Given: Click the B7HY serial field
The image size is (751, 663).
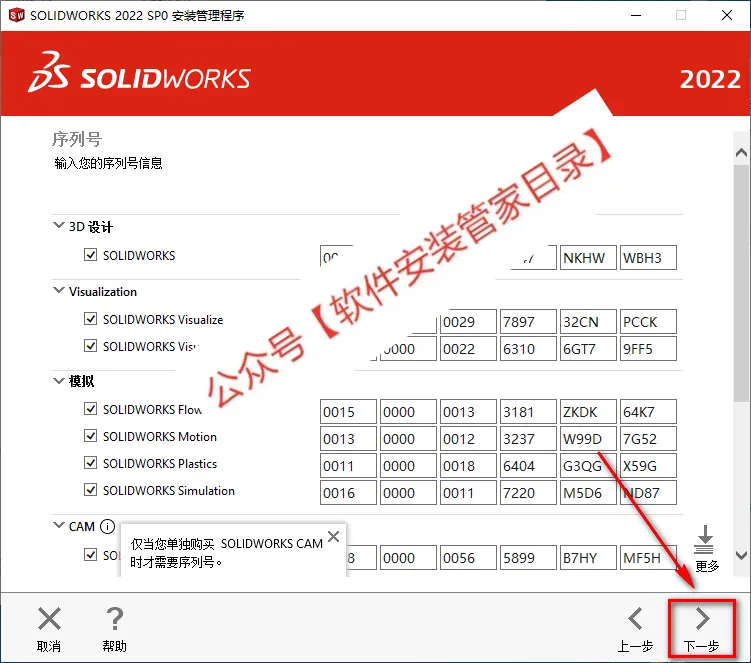Looking at the screenshot, I should [x=588, y=558].
